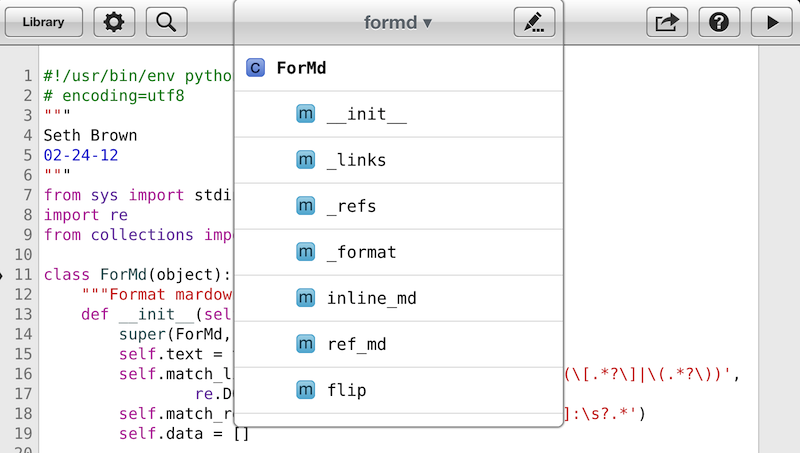Click the class icon beside ForMd
The image size is (800, 453).
(x=255, y=67)
